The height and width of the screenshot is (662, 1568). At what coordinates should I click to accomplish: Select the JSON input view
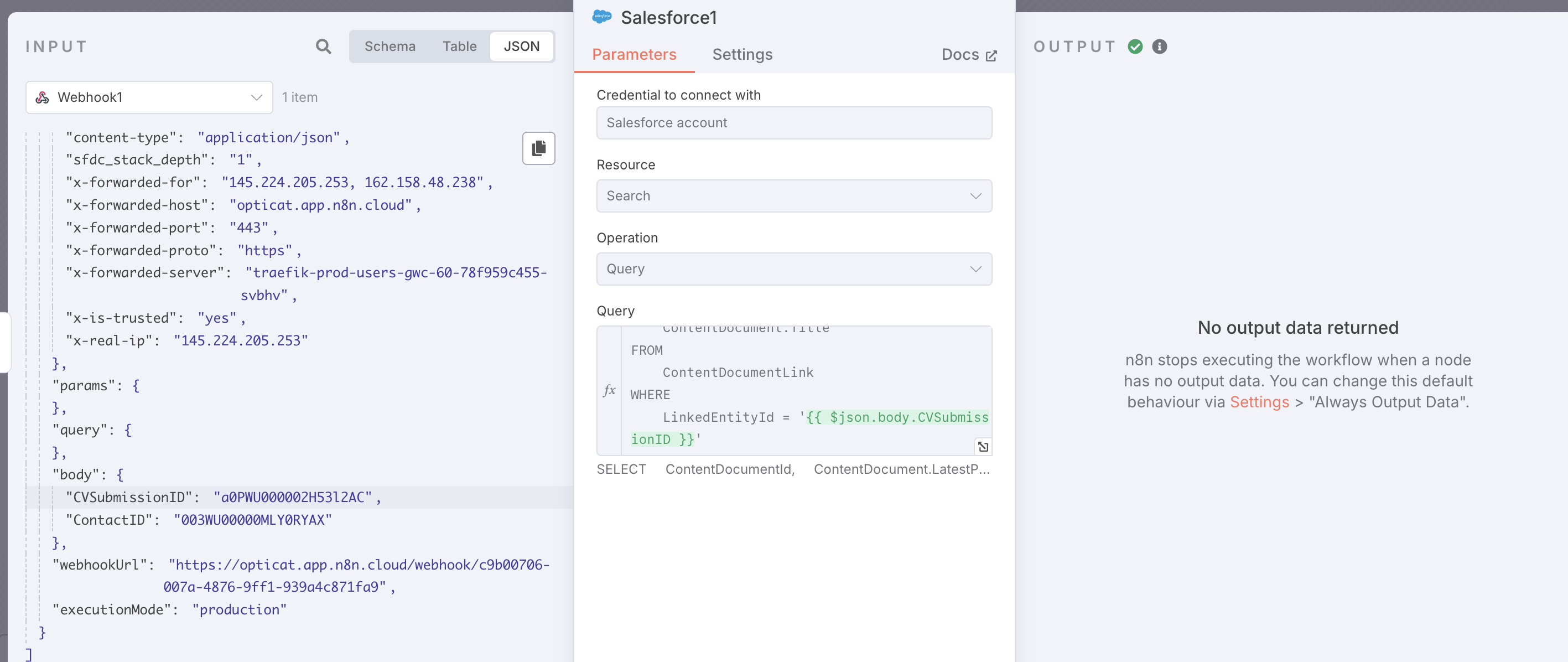click(x=521, y=46)
